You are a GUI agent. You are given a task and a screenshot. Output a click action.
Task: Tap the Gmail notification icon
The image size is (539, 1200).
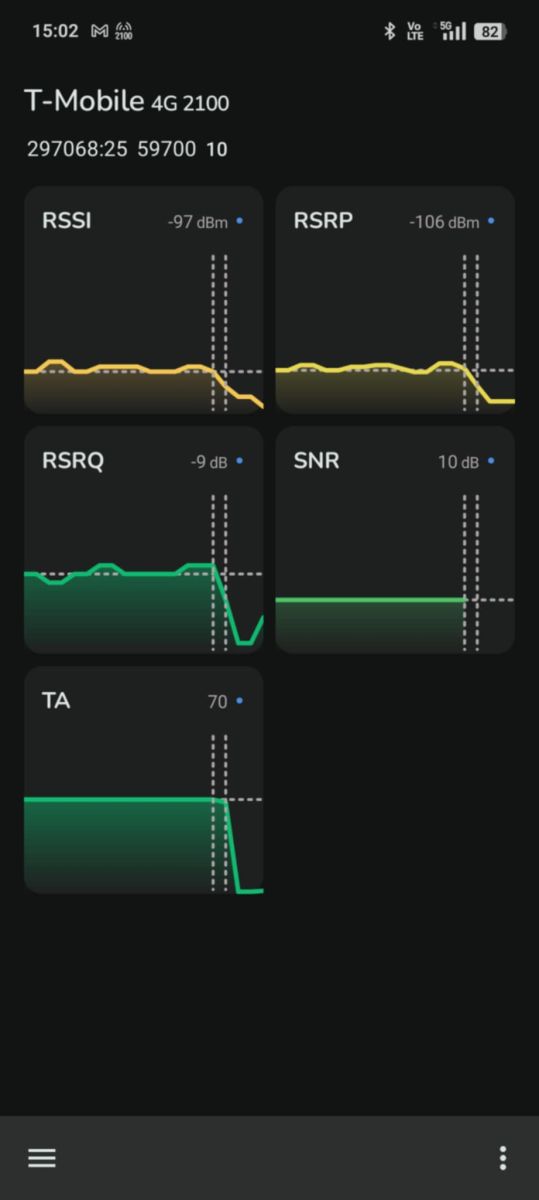pos(99,31)
